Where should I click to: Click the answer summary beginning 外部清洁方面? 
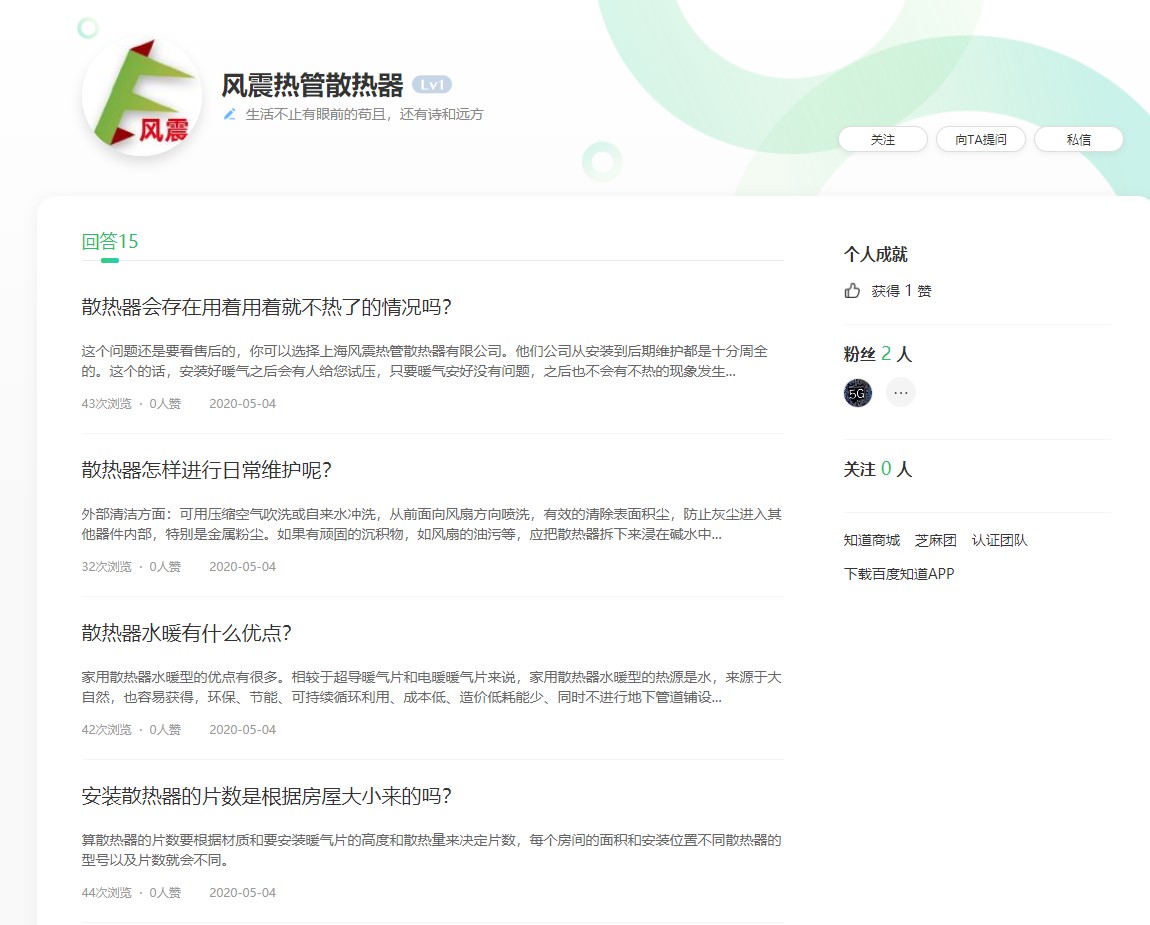click(431, 524)
